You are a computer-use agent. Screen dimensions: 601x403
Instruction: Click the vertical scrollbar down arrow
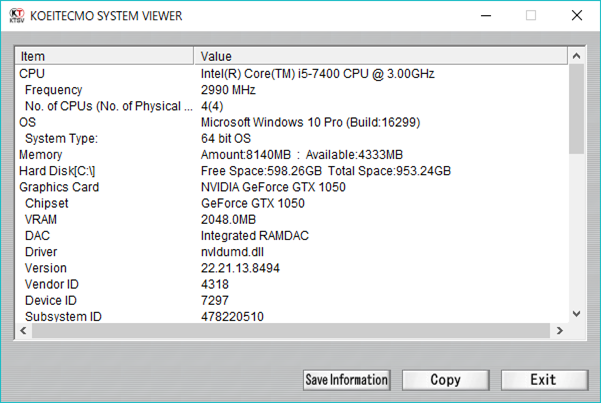tap(576, 314)
